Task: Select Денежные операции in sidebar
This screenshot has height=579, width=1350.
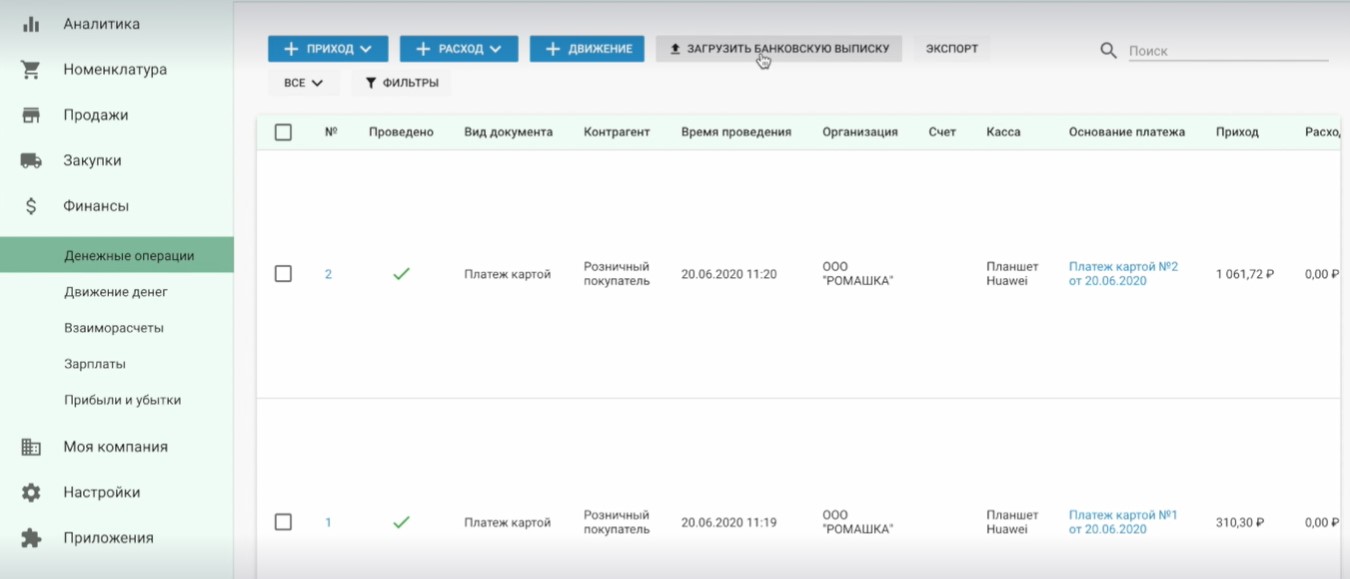Action: point(117,255)
